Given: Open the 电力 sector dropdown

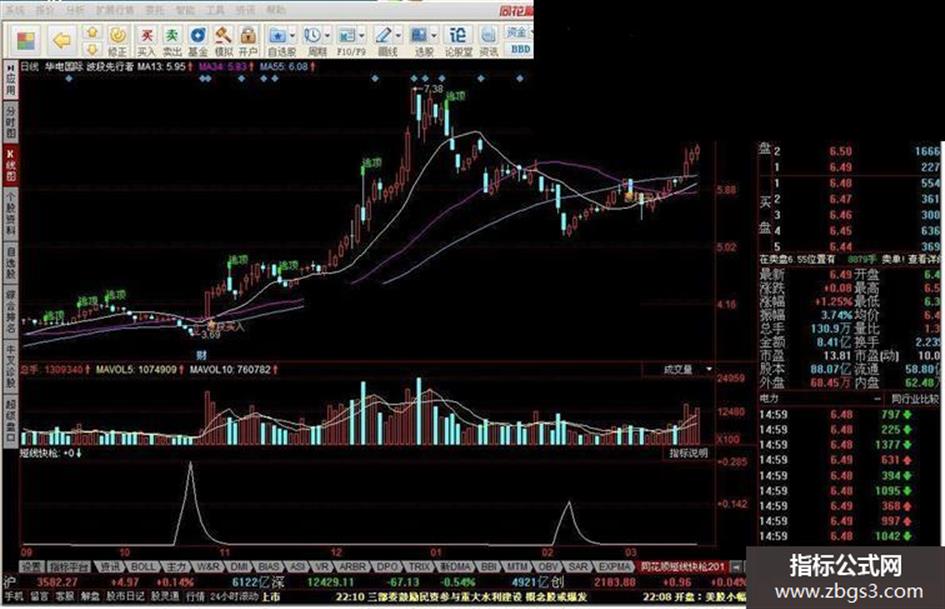Looking at the screenshot, I should tap(876, 399).
